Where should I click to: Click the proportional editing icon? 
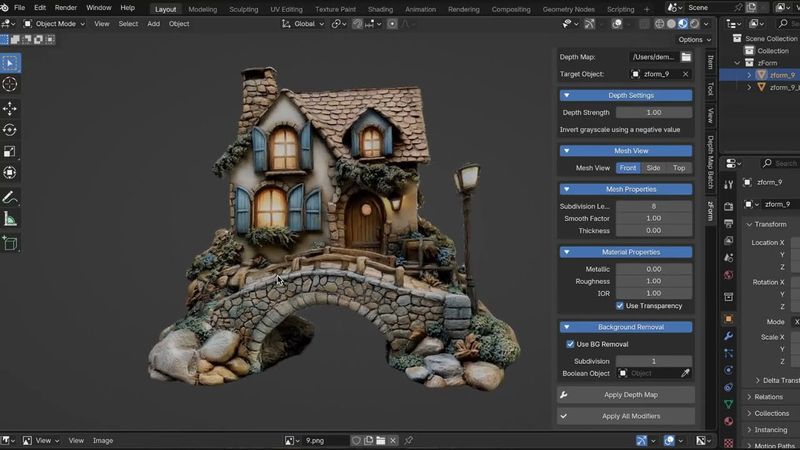[392, 23]
